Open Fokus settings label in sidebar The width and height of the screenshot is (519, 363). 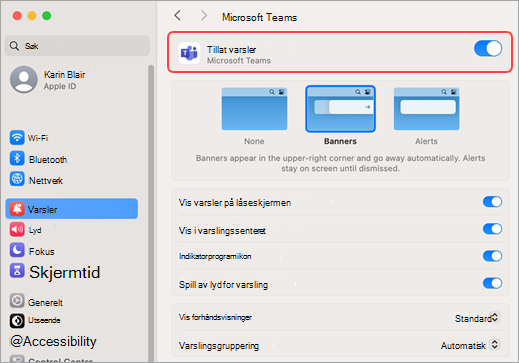[42, 251]
